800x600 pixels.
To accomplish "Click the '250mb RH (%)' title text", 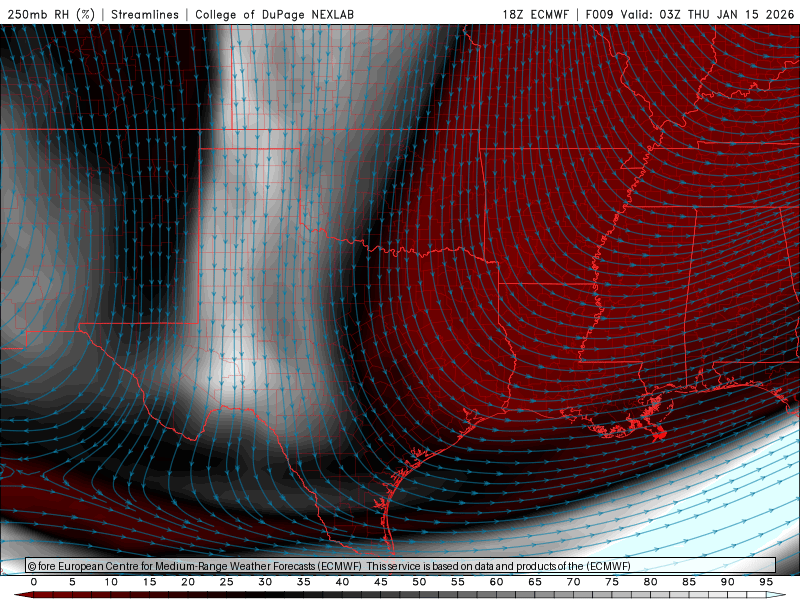I will click(x=51, y=14).
